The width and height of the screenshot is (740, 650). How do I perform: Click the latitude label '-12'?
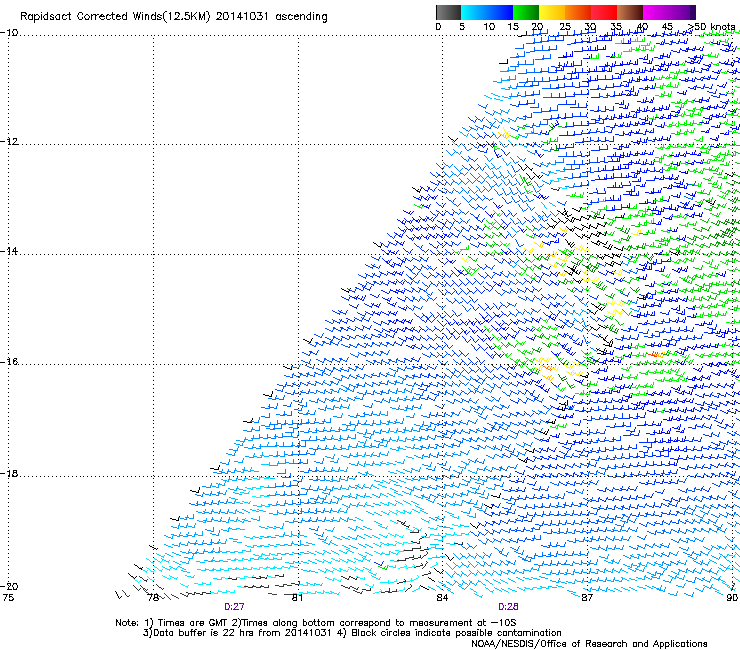9,142
